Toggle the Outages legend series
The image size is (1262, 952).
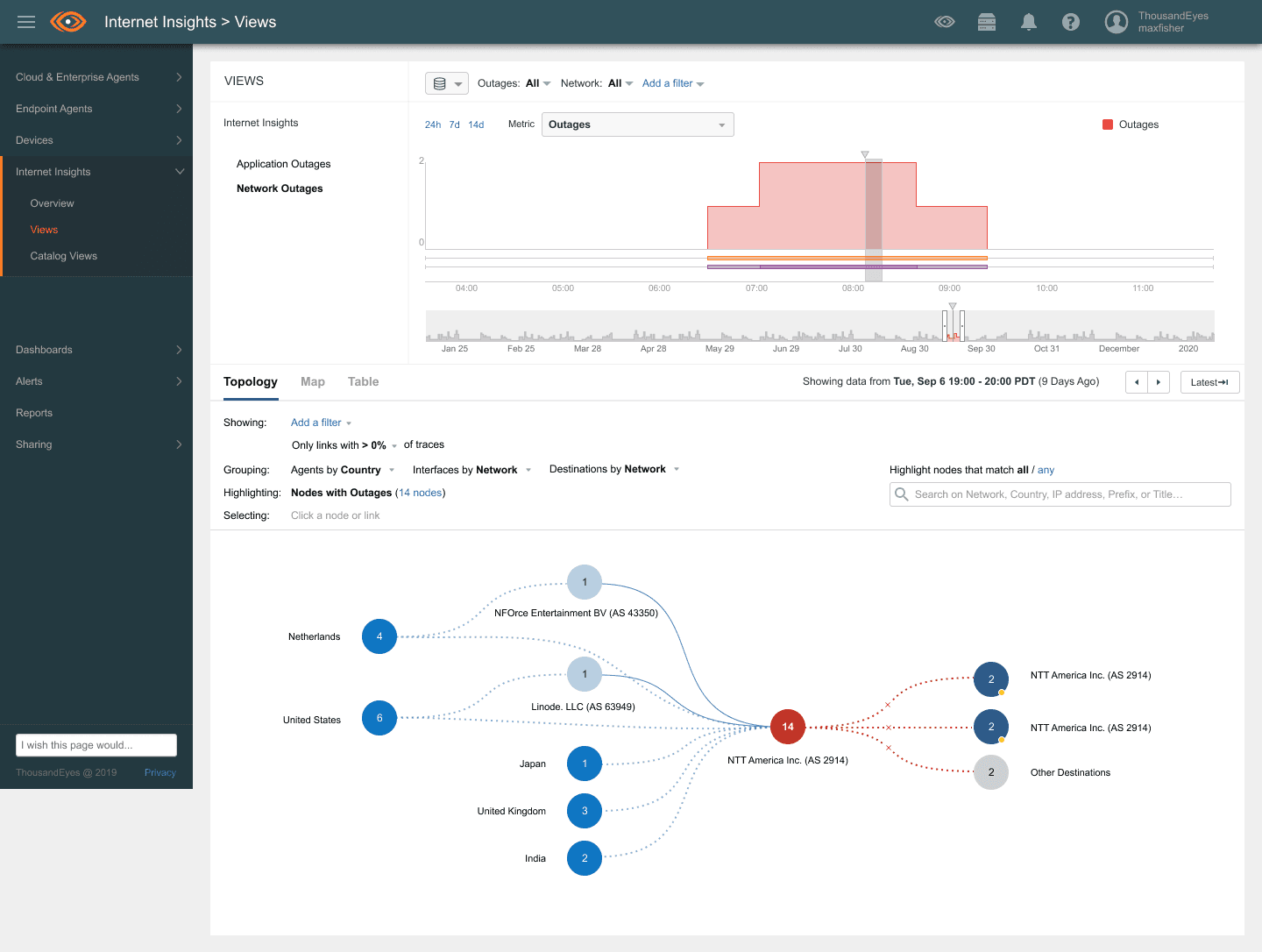pyautogui.click(x=1131, y=124)
